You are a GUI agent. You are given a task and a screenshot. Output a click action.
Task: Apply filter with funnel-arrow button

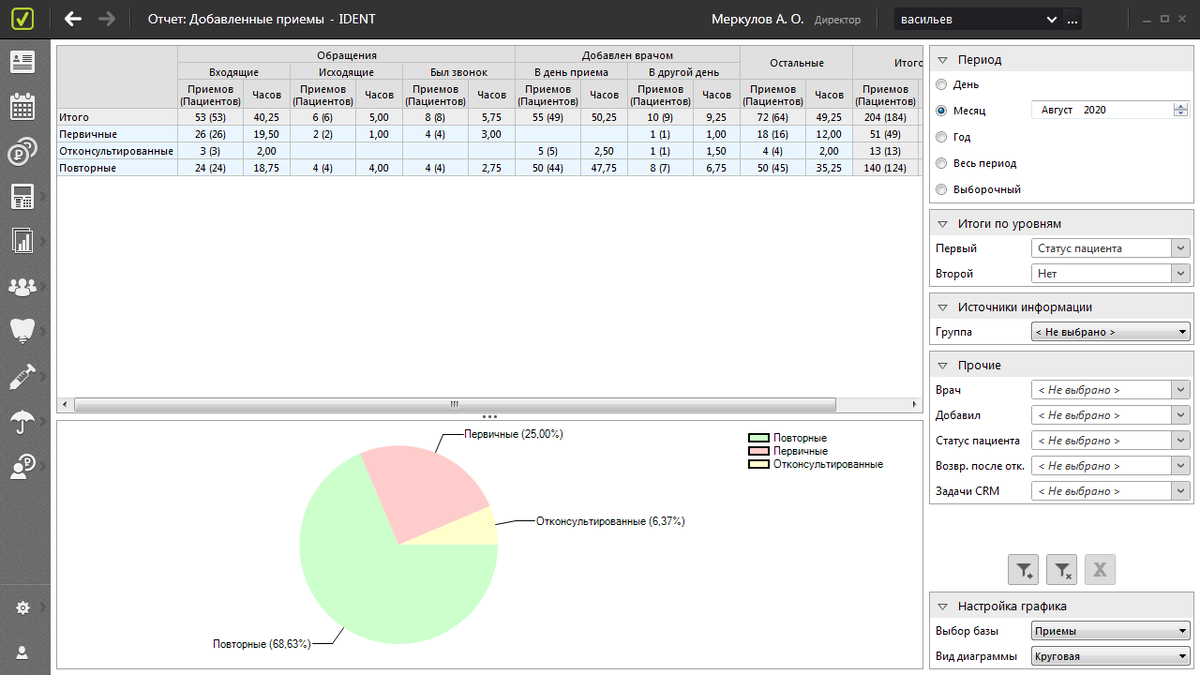tap(1024, 571)
